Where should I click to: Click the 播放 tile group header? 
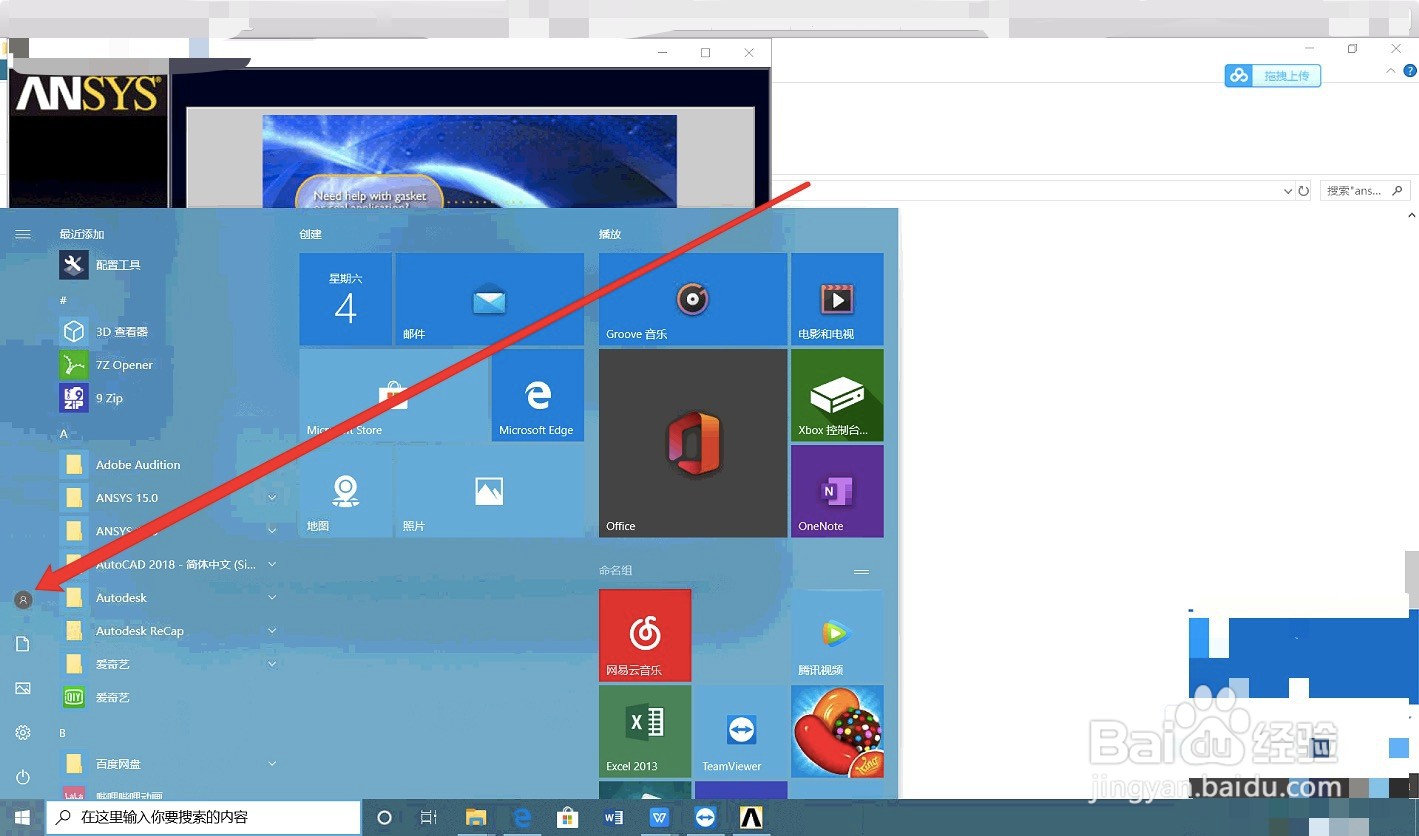pyautogui.click(x=610, y=234)
